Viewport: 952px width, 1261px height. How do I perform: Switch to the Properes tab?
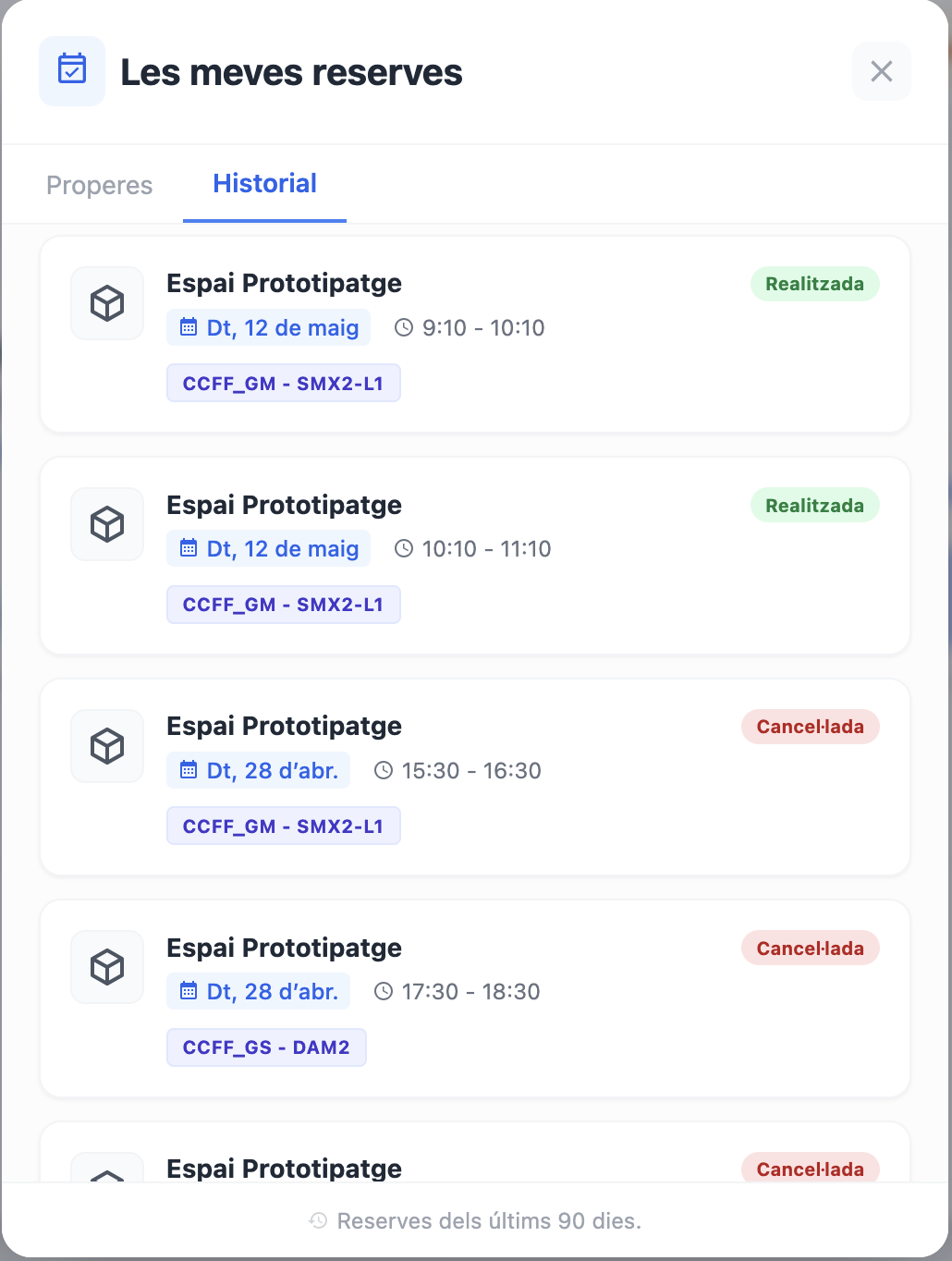coord(99,185)
